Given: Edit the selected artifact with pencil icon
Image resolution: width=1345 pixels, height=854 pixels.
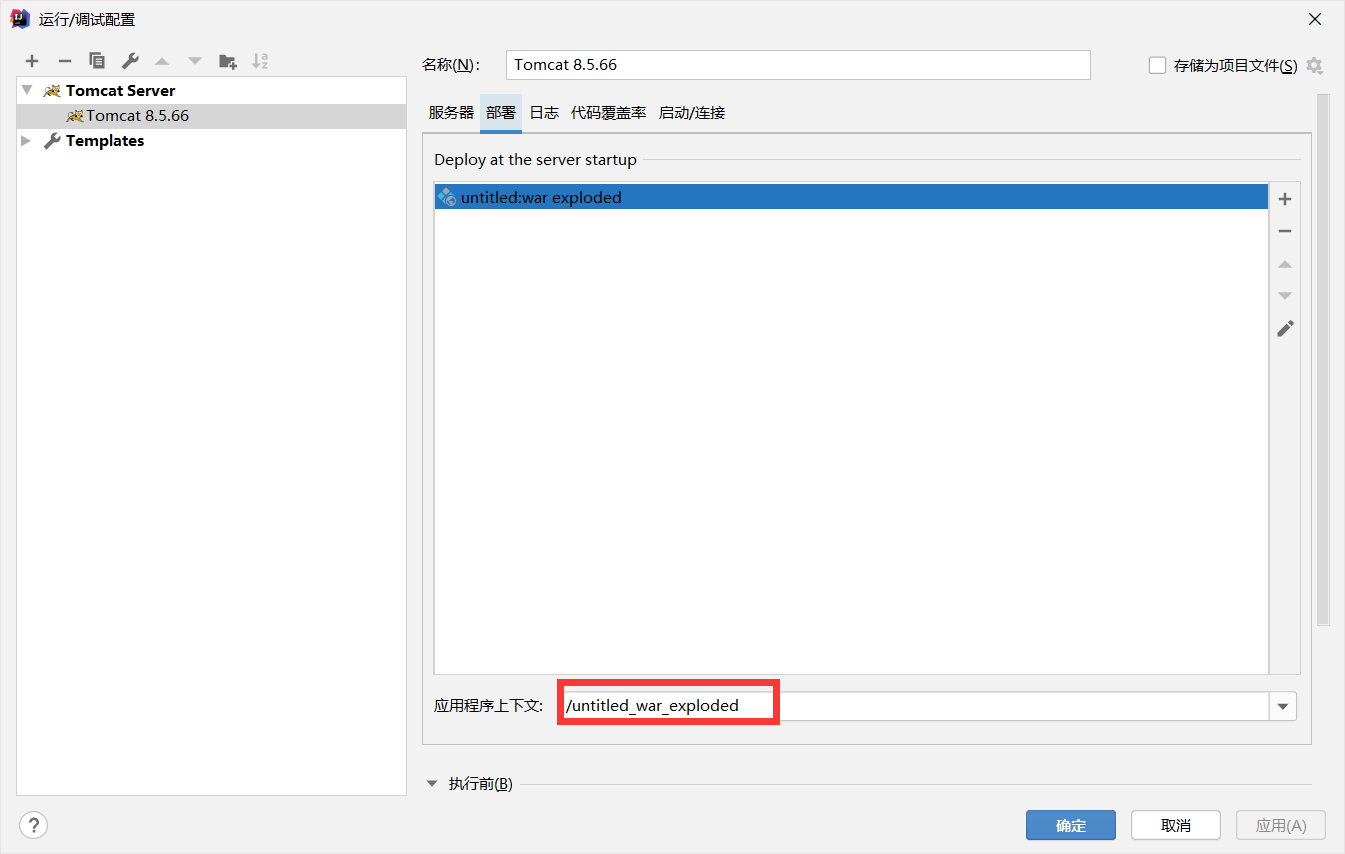Looking at the screenshot, I should click(1285, 328).
